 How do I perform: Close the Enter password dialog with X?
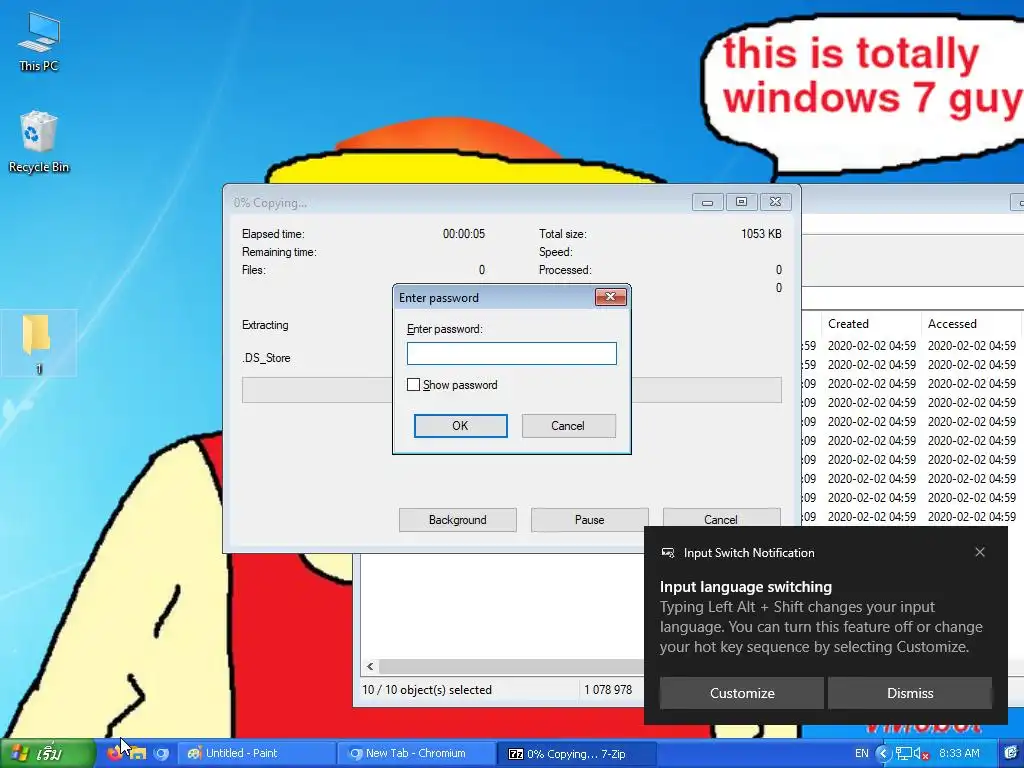pos(611,297)
